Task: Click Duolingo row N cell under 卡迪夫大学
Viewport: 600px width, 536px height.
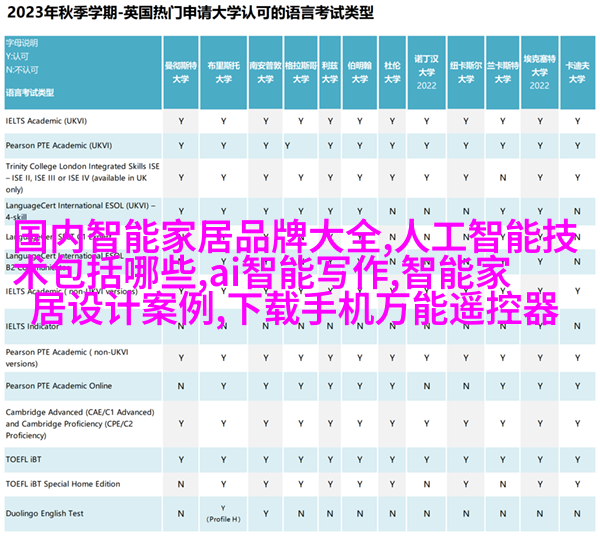Action: 577,514
